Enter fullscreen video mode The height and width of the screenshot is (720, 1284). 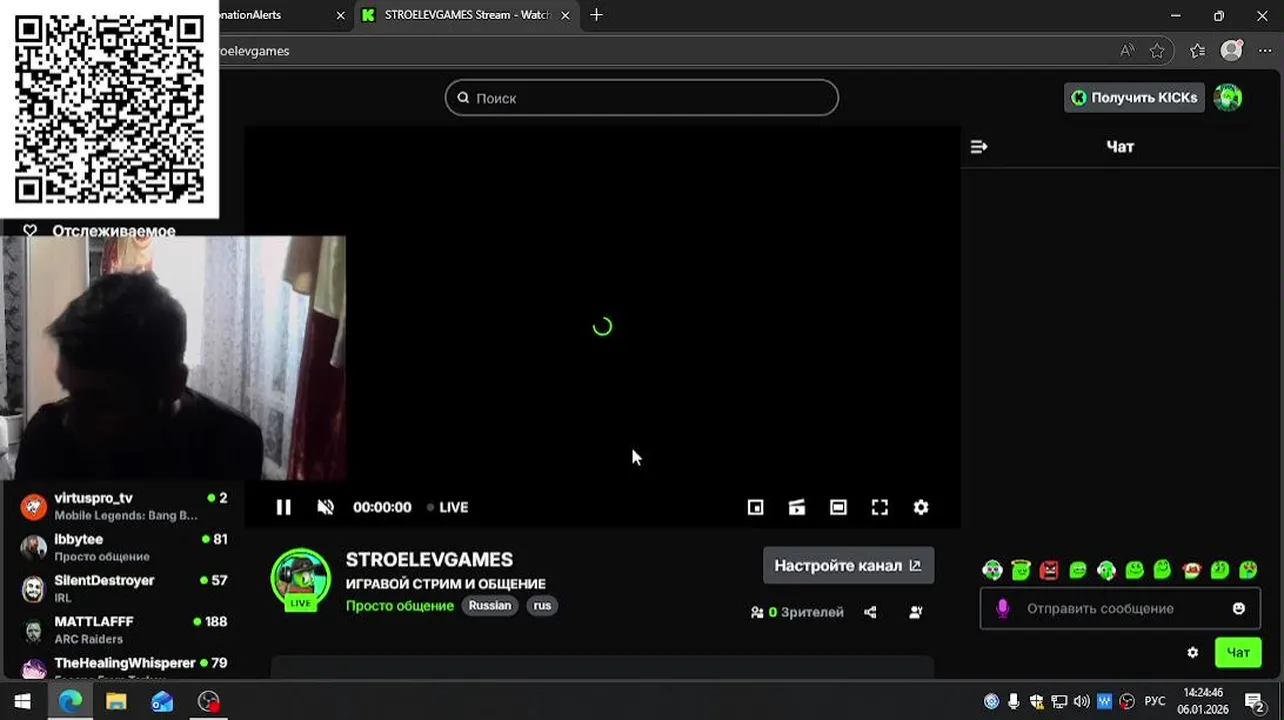point(880,507)
